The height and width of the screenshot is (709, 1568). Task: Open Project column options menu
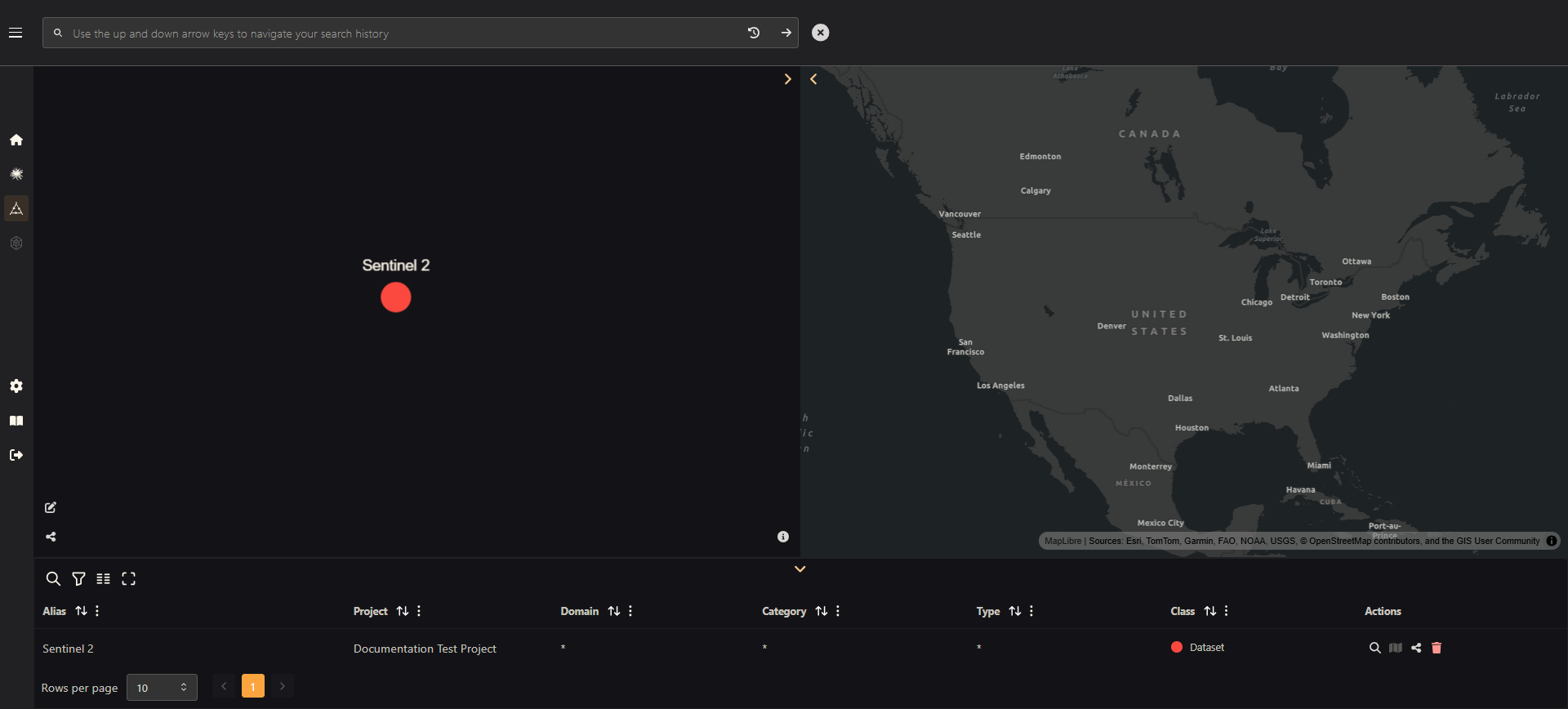coord(419,611)
